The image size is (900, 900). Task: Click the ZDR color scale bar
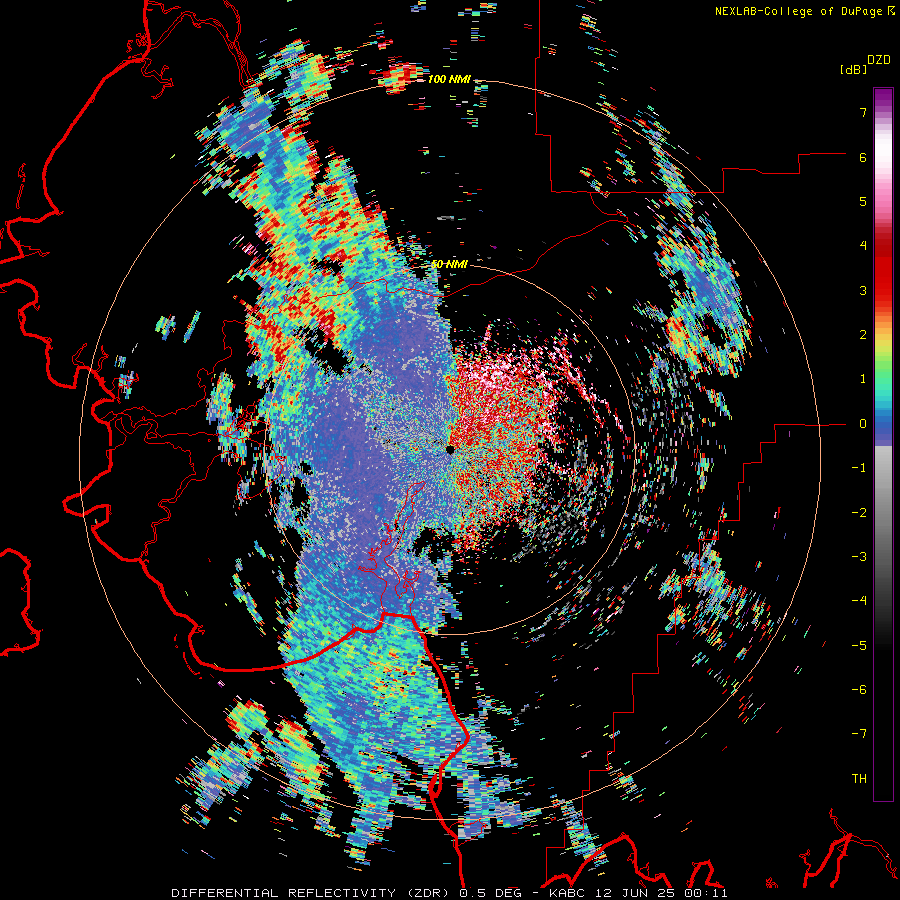point(883,445)
